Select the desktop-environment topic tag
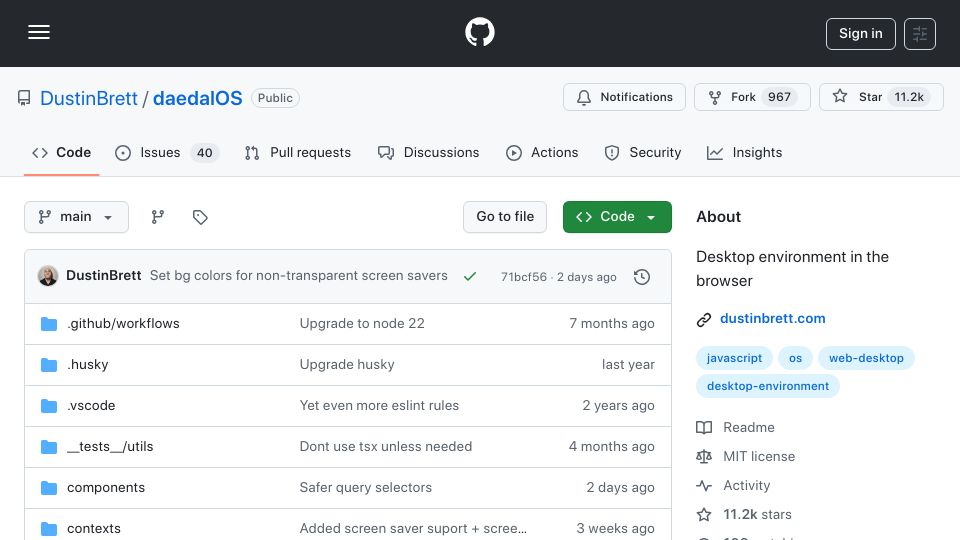 tap(768, 386)
